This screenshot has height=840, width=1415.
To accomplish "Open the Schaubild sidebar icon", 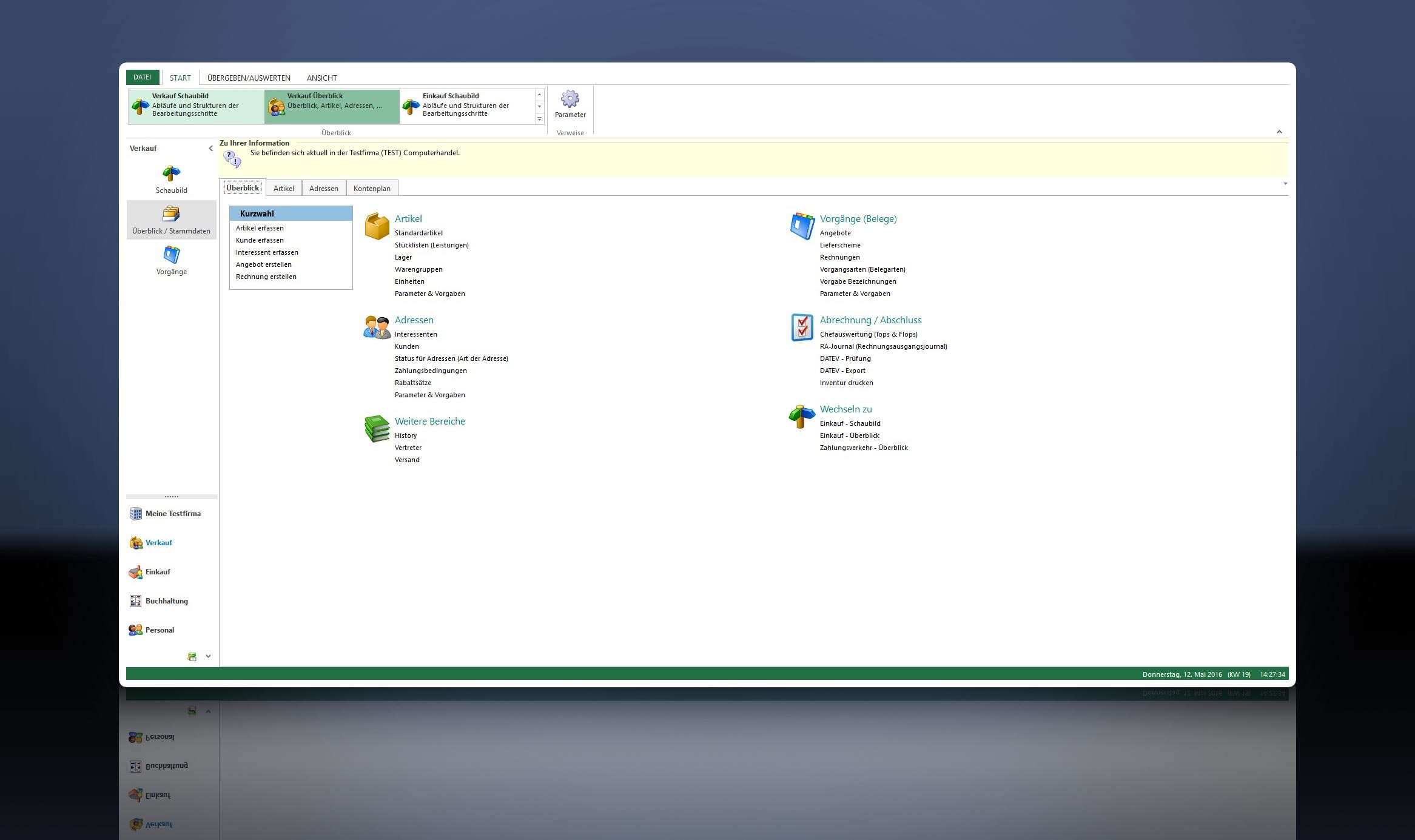I will [x=171, y=174].
